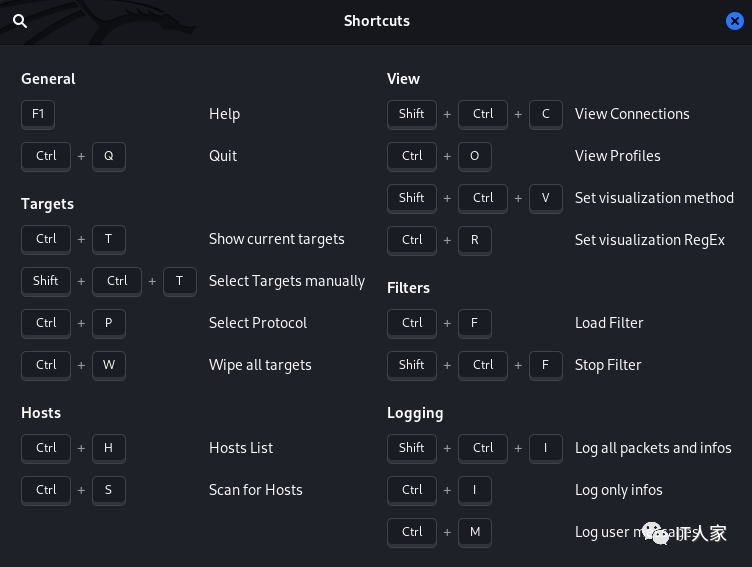Click the Select Targets manually label
The width and height of the screenshot is (752, 567).
(287, 281)
